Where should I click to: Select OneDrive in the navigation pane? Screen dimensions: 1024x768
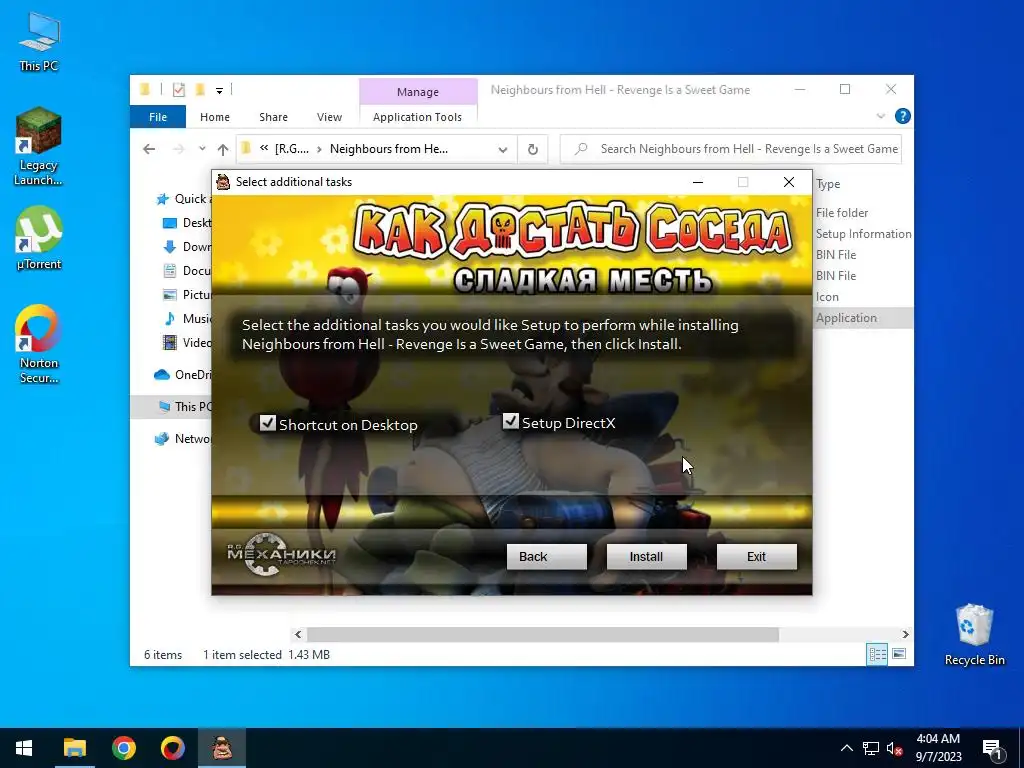pos(182,374)
